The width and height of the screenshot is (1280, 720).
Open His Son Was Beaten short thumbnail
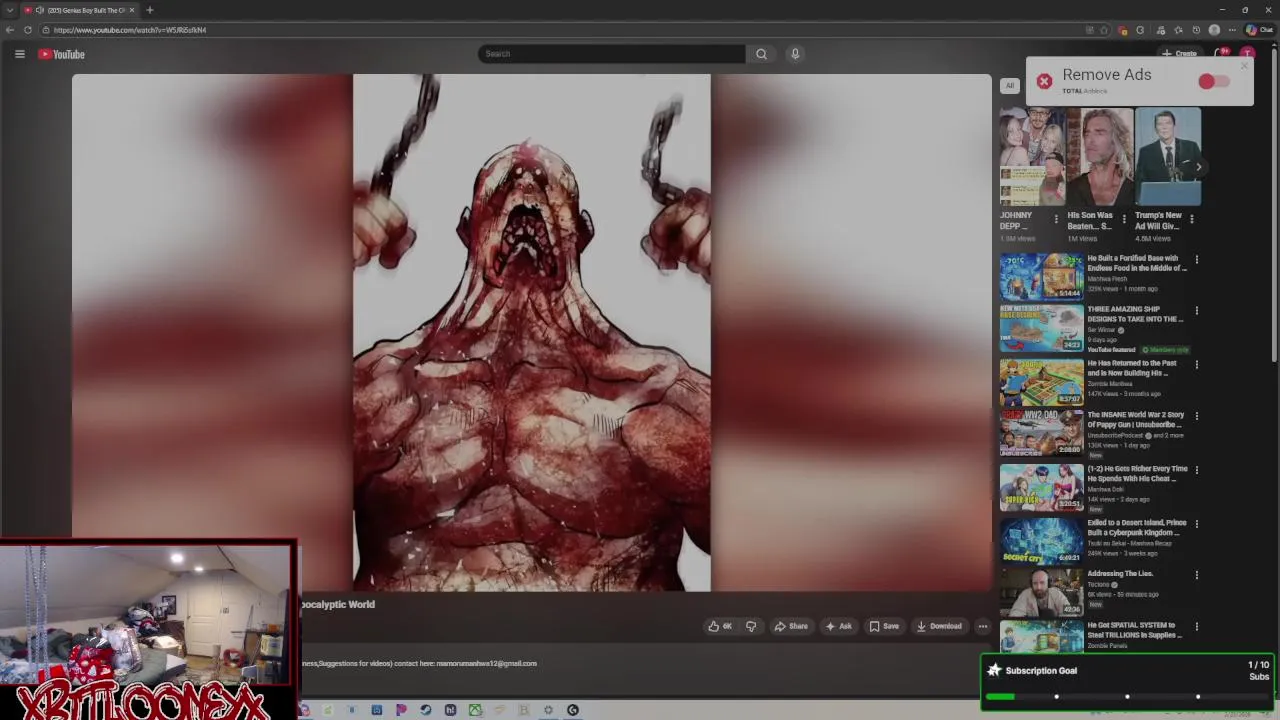click(1100, 157)
